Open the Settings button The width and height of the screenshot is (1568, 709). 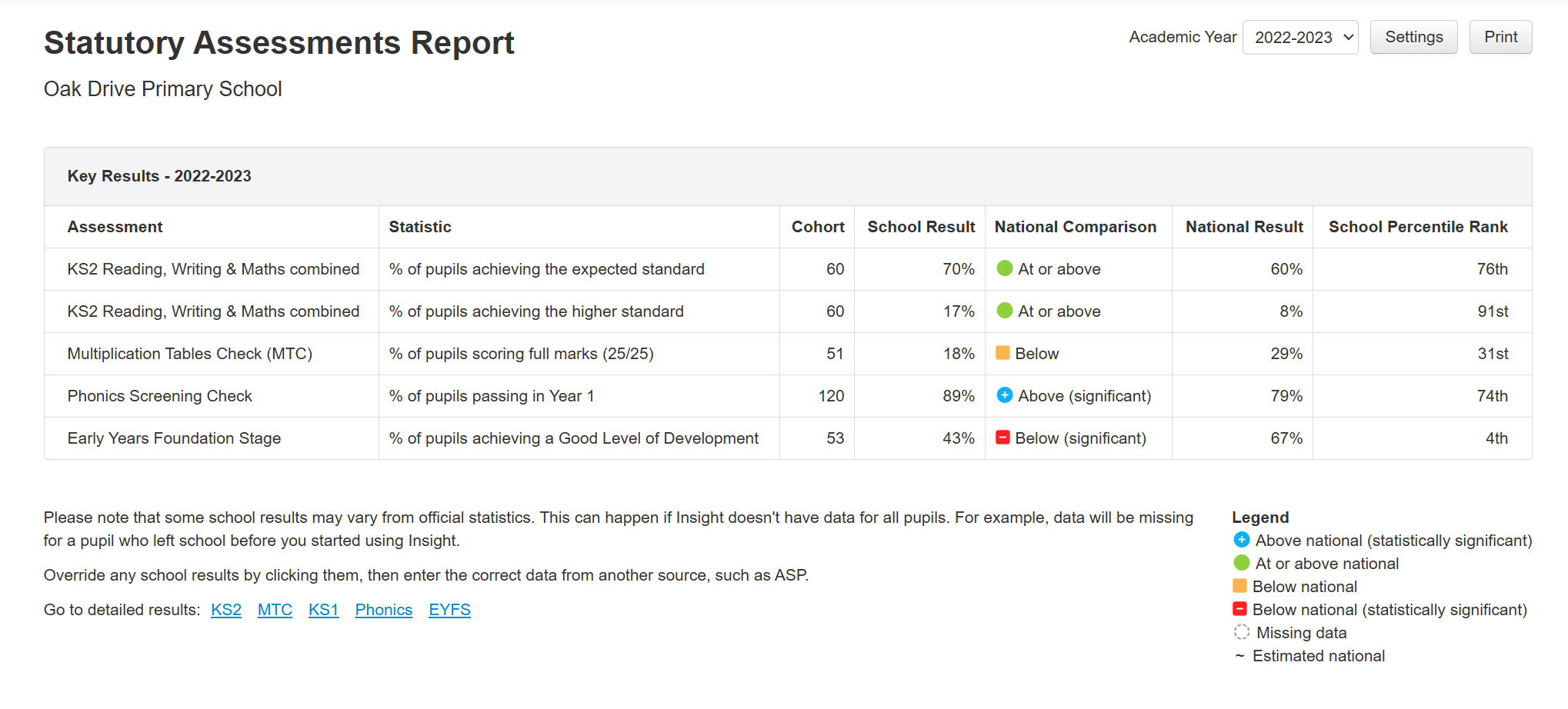coord(1413,37)
